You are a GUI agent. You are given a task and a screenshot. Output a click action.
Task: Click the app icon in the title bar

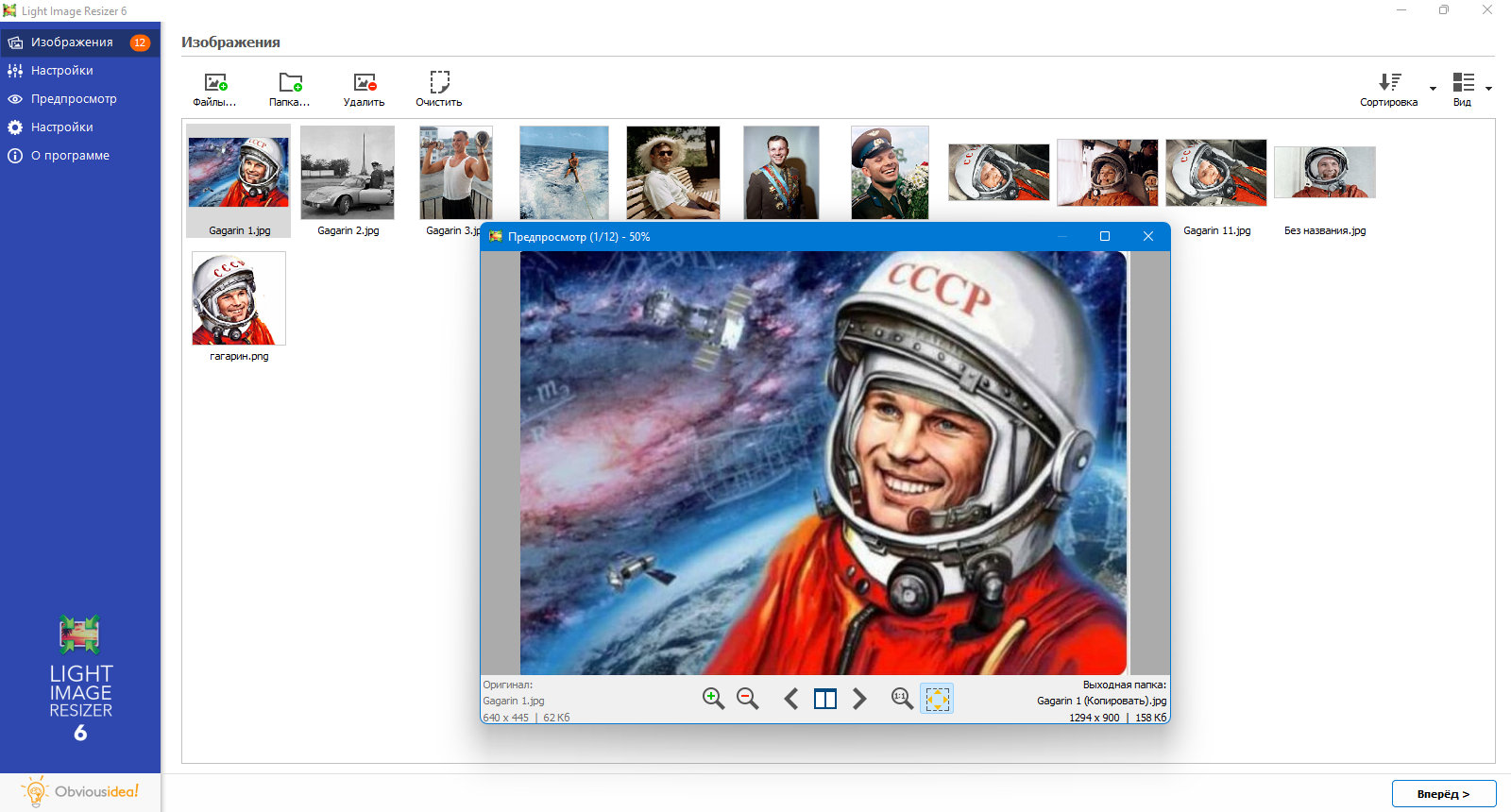point(9,10)
